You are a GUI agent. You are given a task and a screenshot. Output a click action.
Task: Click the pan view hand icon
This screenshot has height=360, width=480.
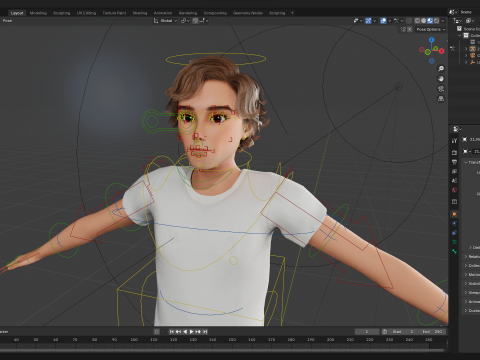[441, 79]
